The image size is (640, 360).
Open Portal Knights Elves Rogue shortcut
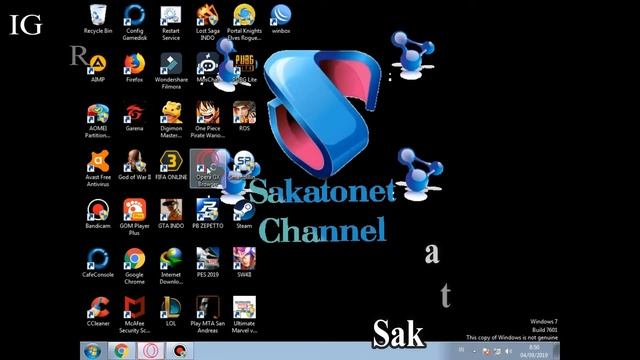pyautogui.click(x=244, y=22)
